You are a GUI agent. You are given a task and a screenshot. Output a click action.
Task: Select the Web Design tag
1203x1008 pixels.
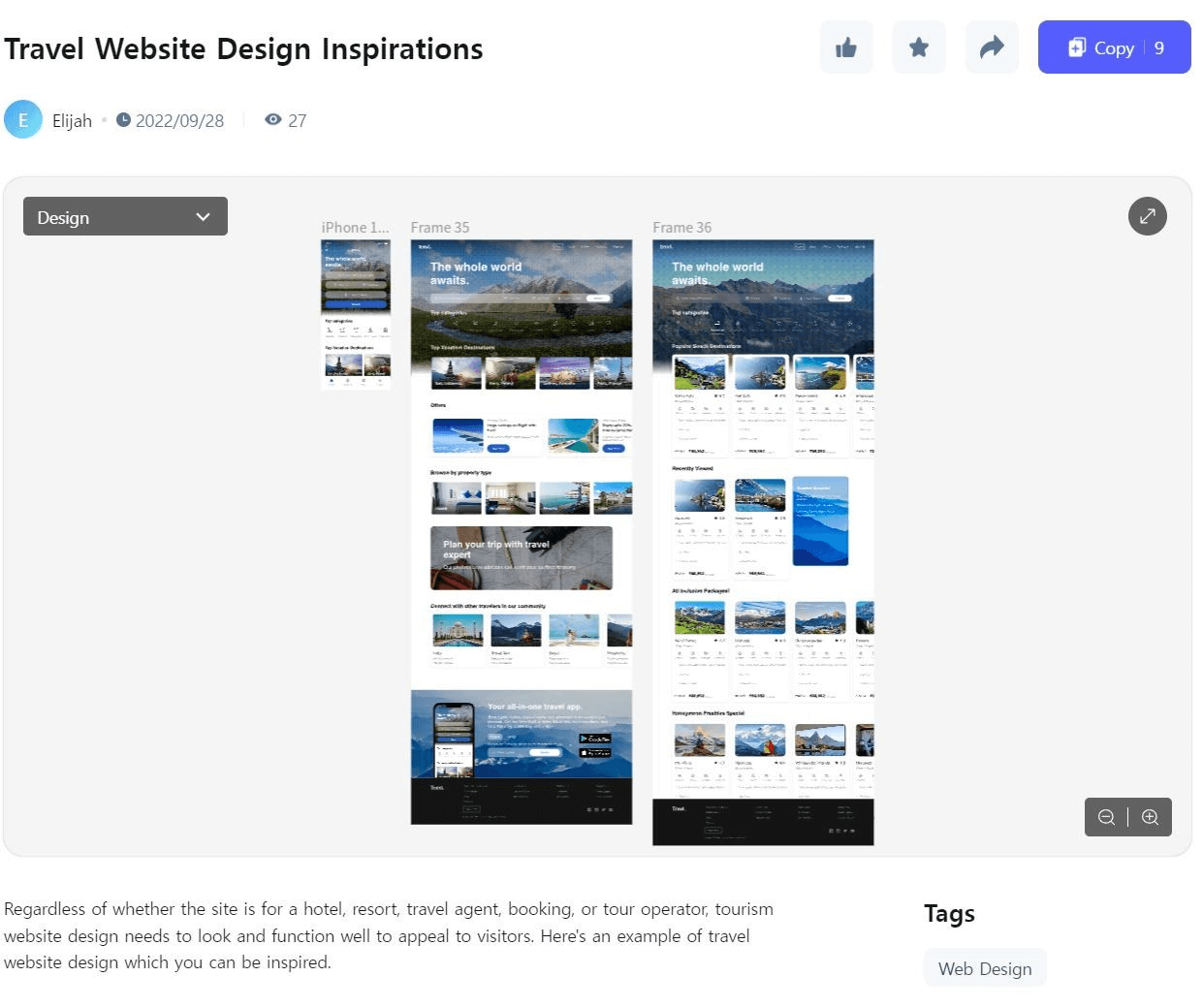click(985, 968)
